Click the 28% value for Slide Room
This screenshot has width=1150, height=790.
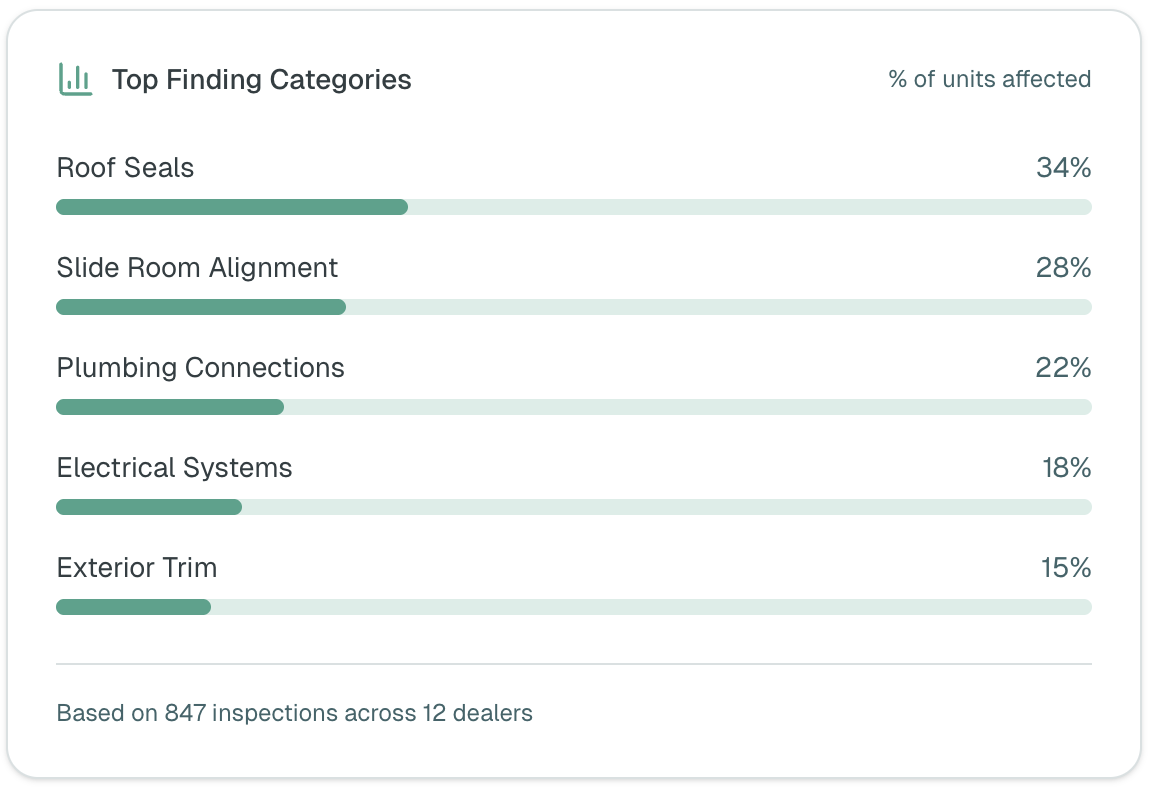point(1063,267)
